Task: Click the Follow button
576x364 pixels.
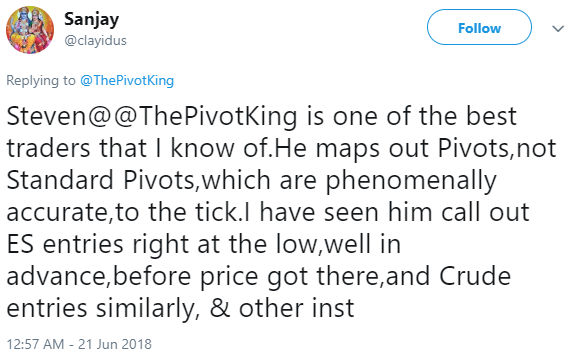Action: [x=479, y=28]
